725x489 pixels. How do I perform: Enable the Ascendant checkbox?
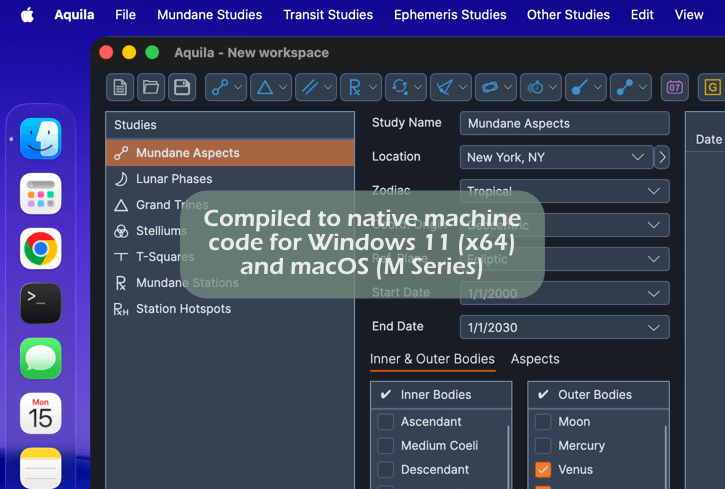coord(386,422)
